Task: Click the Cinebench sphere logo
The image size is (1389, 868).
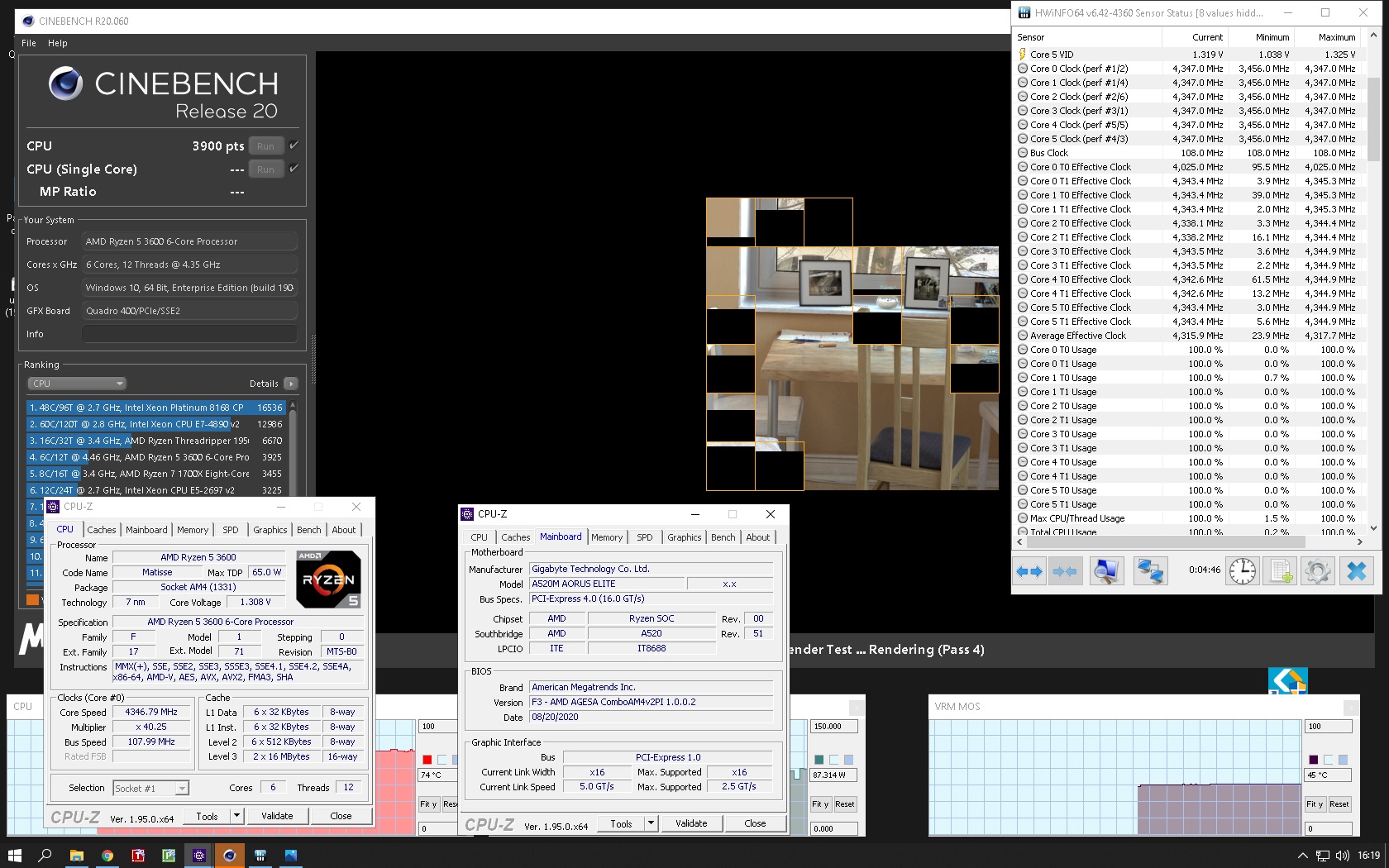Action: 65,83
